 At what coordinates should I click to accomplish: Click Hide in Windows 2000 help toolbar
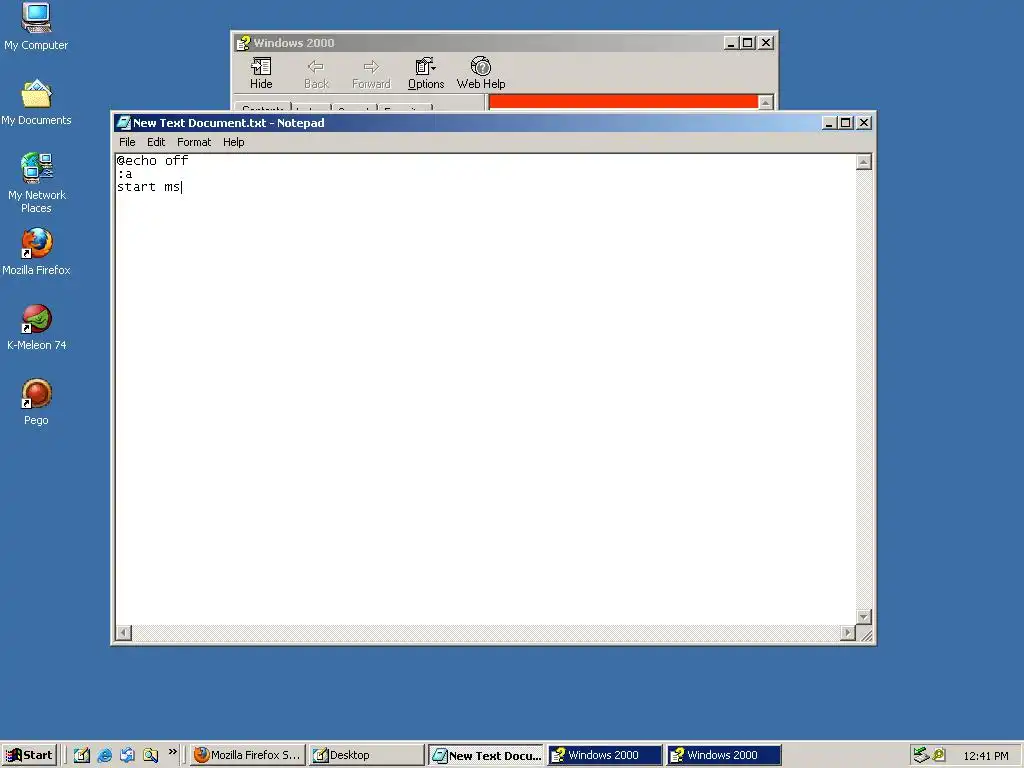pos(261,73)
